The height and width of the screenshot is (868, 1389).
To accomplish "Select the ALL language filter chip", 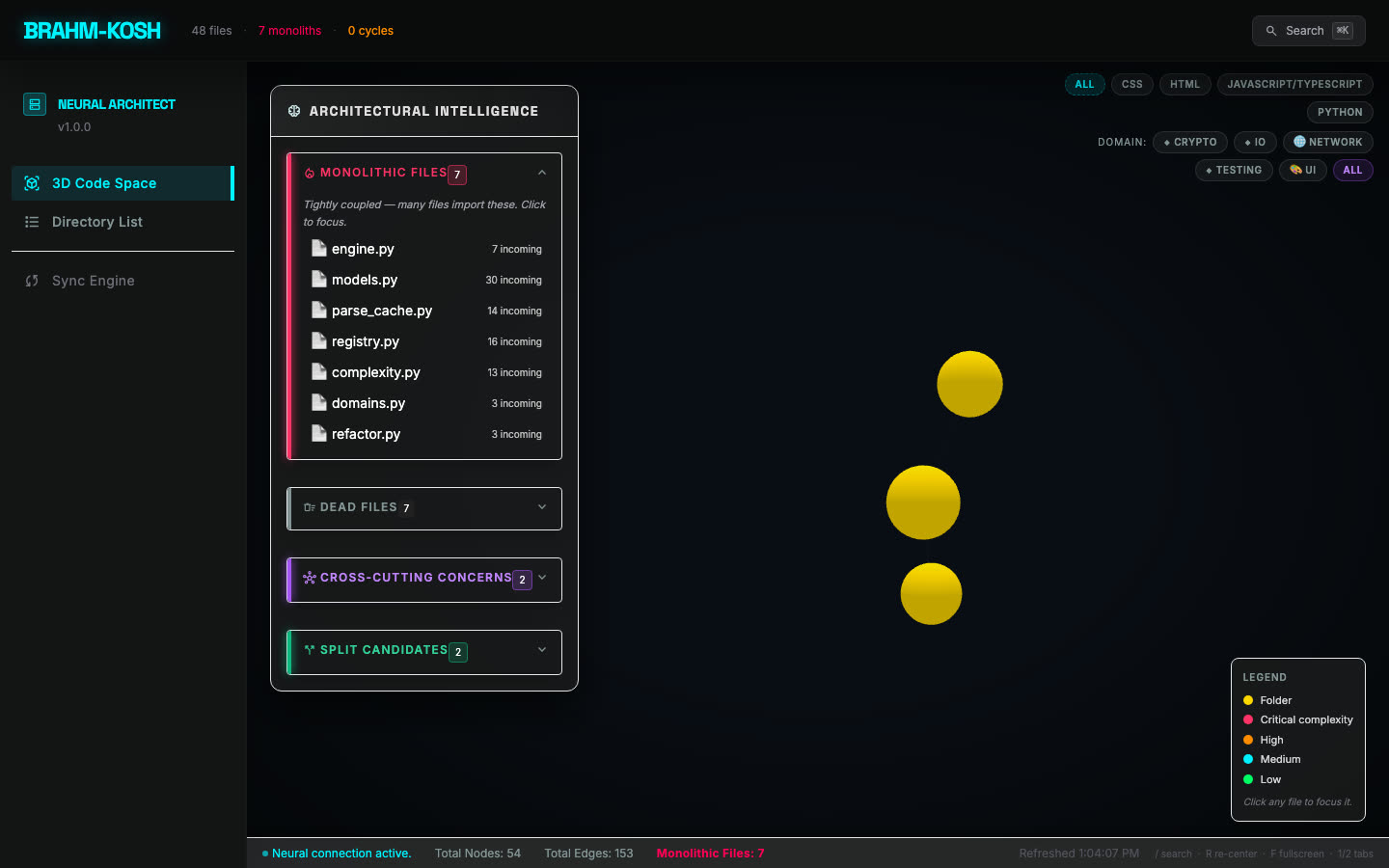I will pyautogui.click(x=1084, y=85).
